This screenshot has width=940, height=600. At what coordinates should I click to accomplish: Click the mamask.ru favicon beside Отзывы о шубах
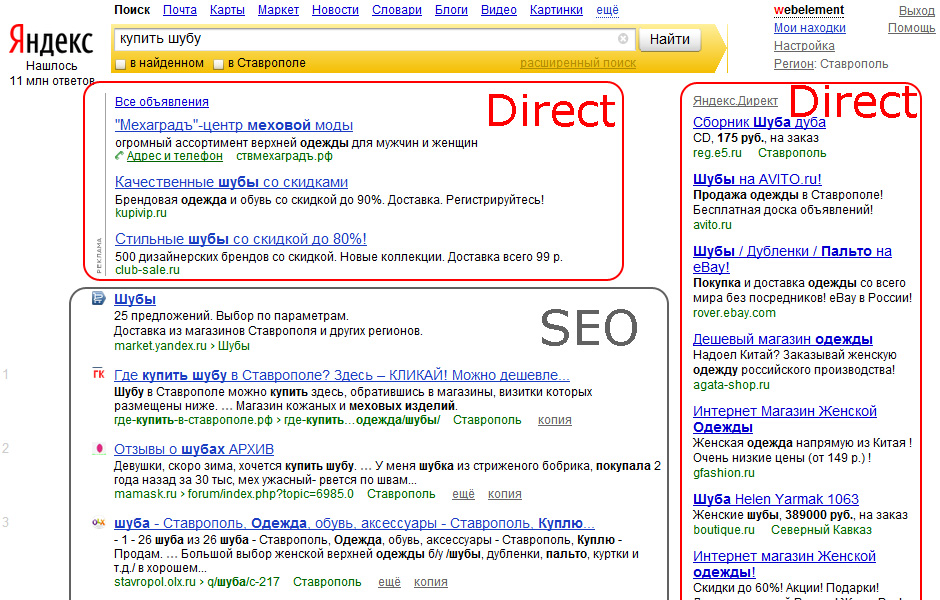coord(99,448)
